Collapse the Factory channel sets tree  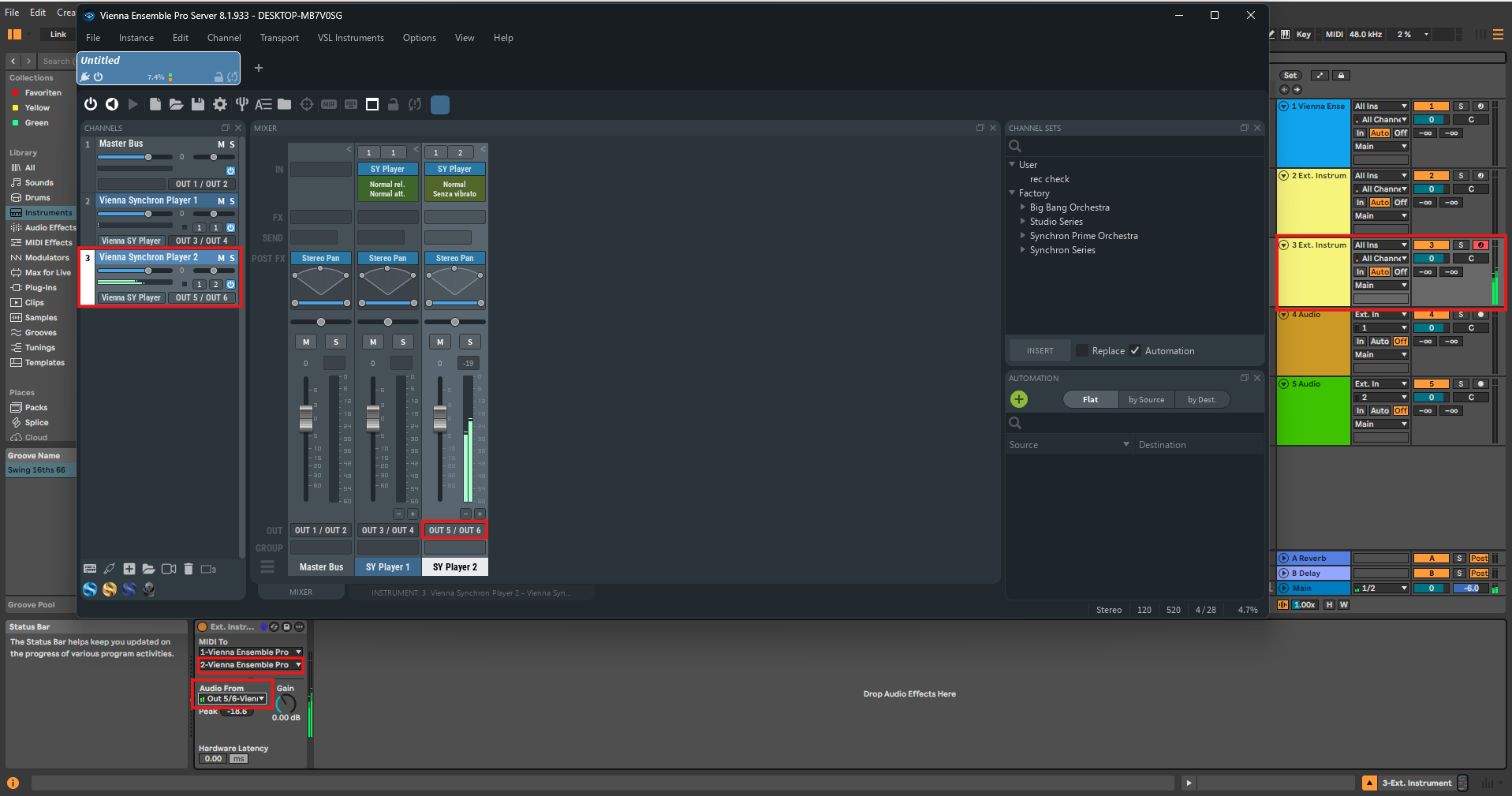point(1012,193)
